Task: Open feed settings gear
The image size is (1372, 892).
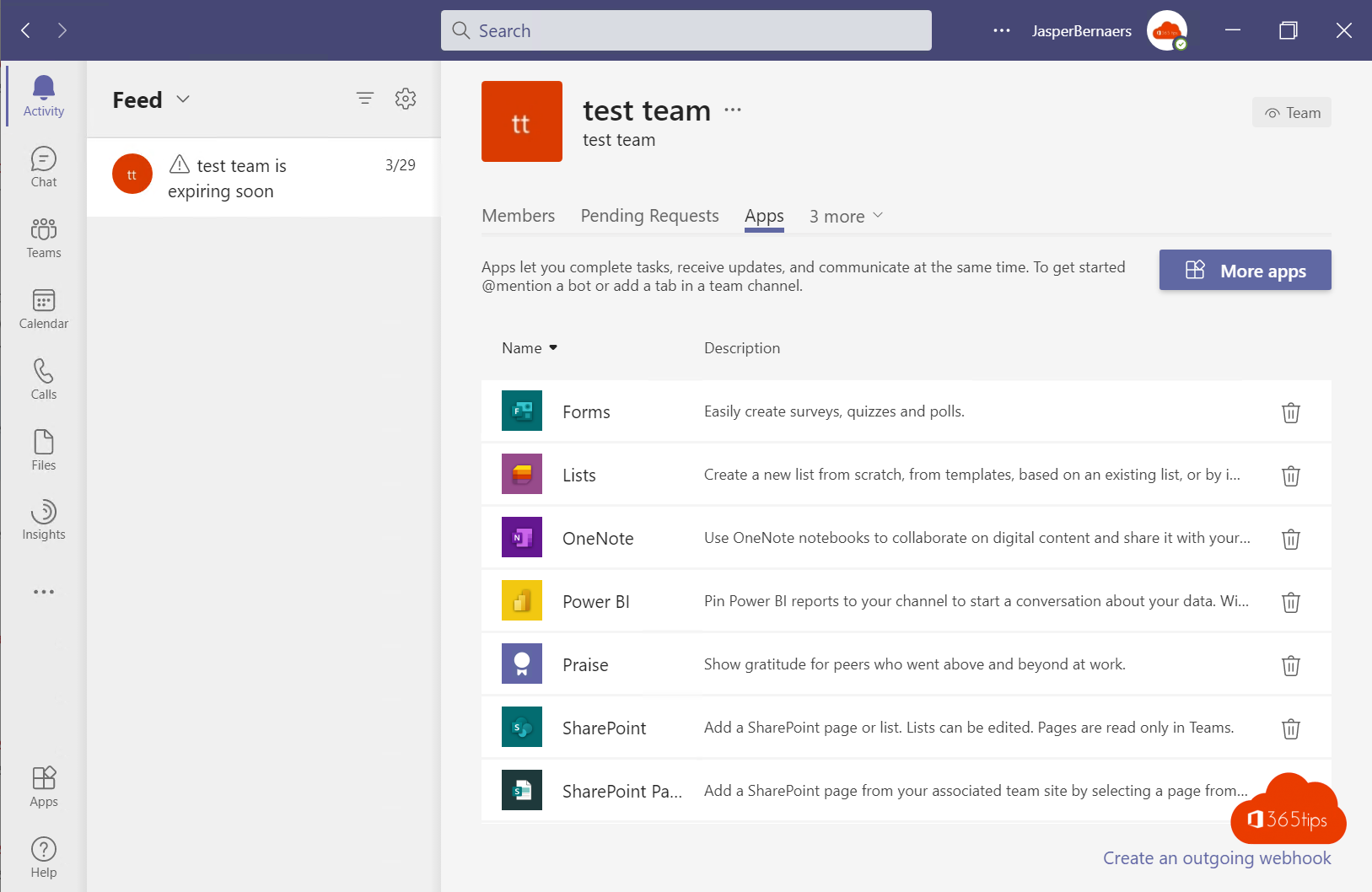Action: pos(406,99)
